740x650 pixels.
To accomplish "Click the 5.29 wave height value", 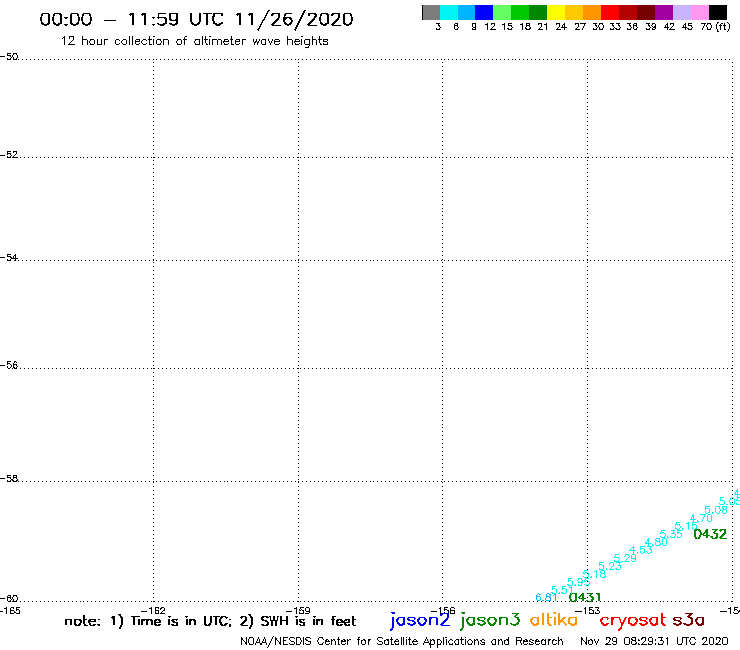I will tap(625, 558).
